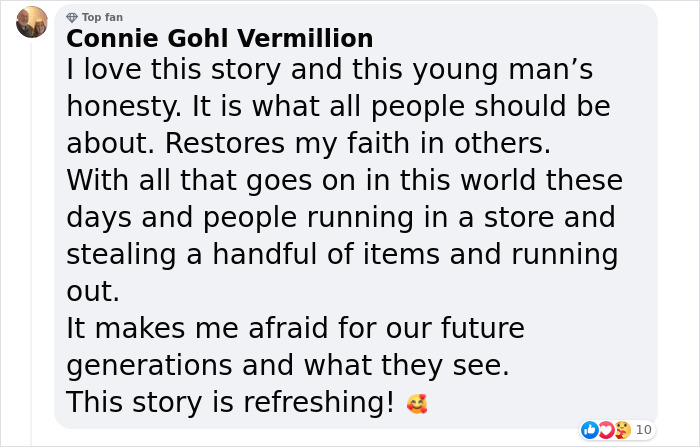Click the vertical comment thread line
Viewport: 700px width, 447px height.
coord(31,243)
